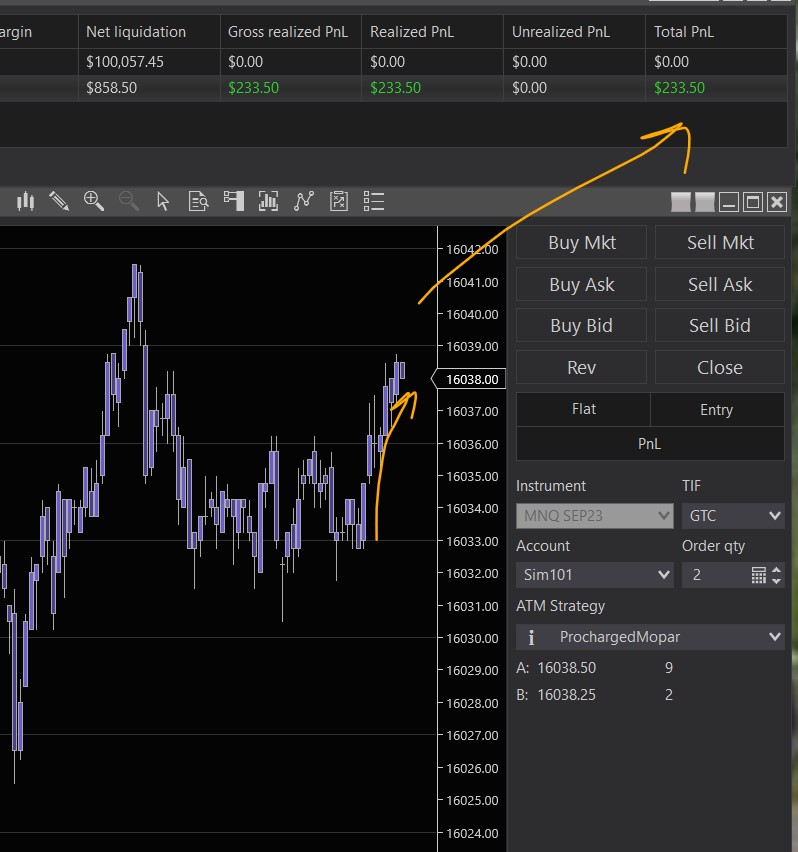Click the PnL display field

click(x=650, y=443)
